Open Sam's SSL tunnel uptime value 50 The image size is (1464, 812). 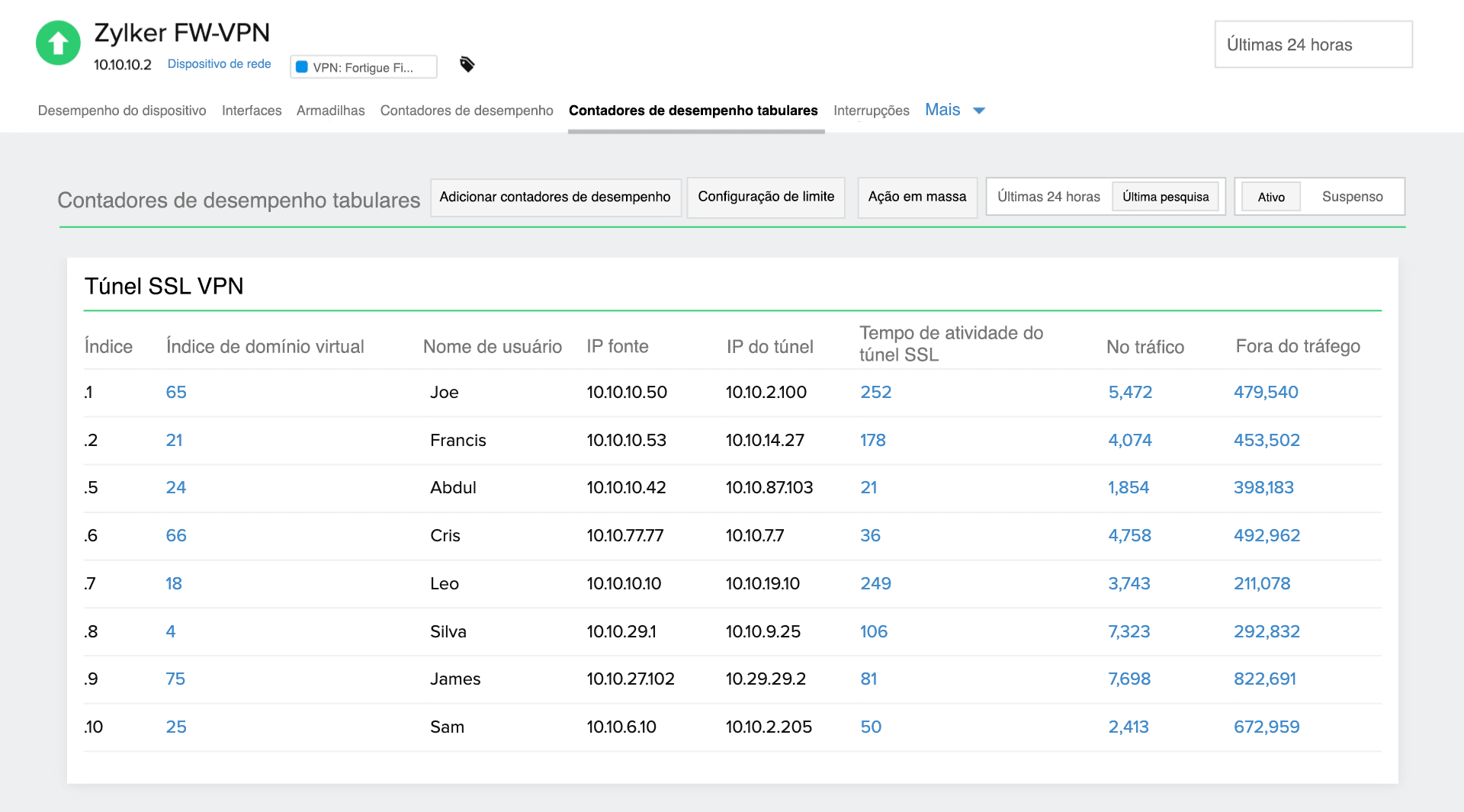[x=872, y=727]
